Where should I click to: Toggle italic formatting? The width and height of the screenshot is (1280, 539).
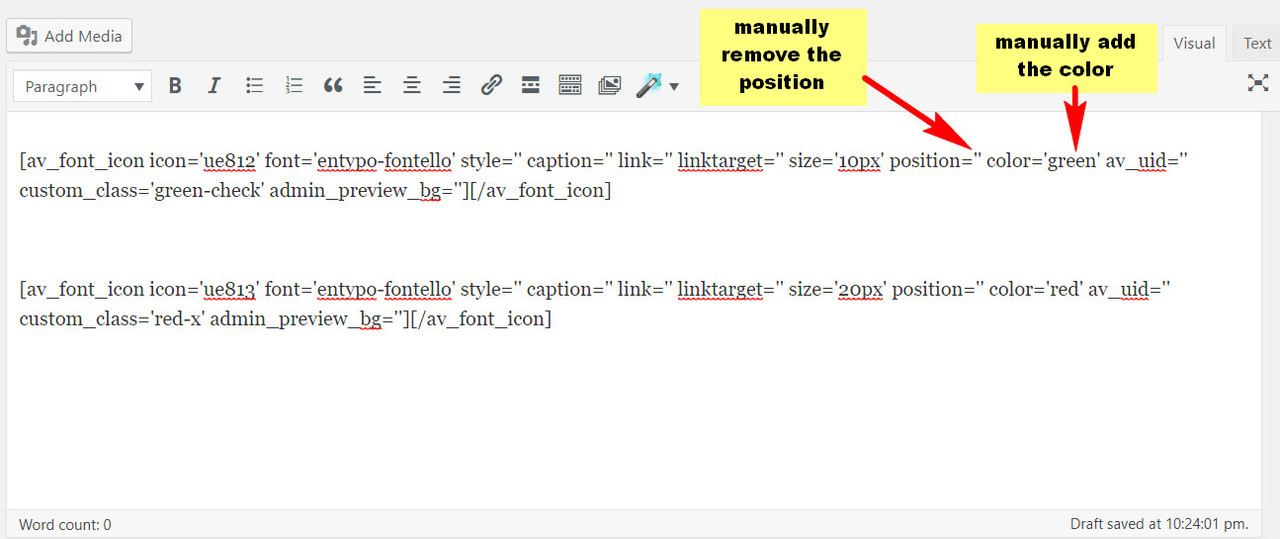(x=213, y=86)
